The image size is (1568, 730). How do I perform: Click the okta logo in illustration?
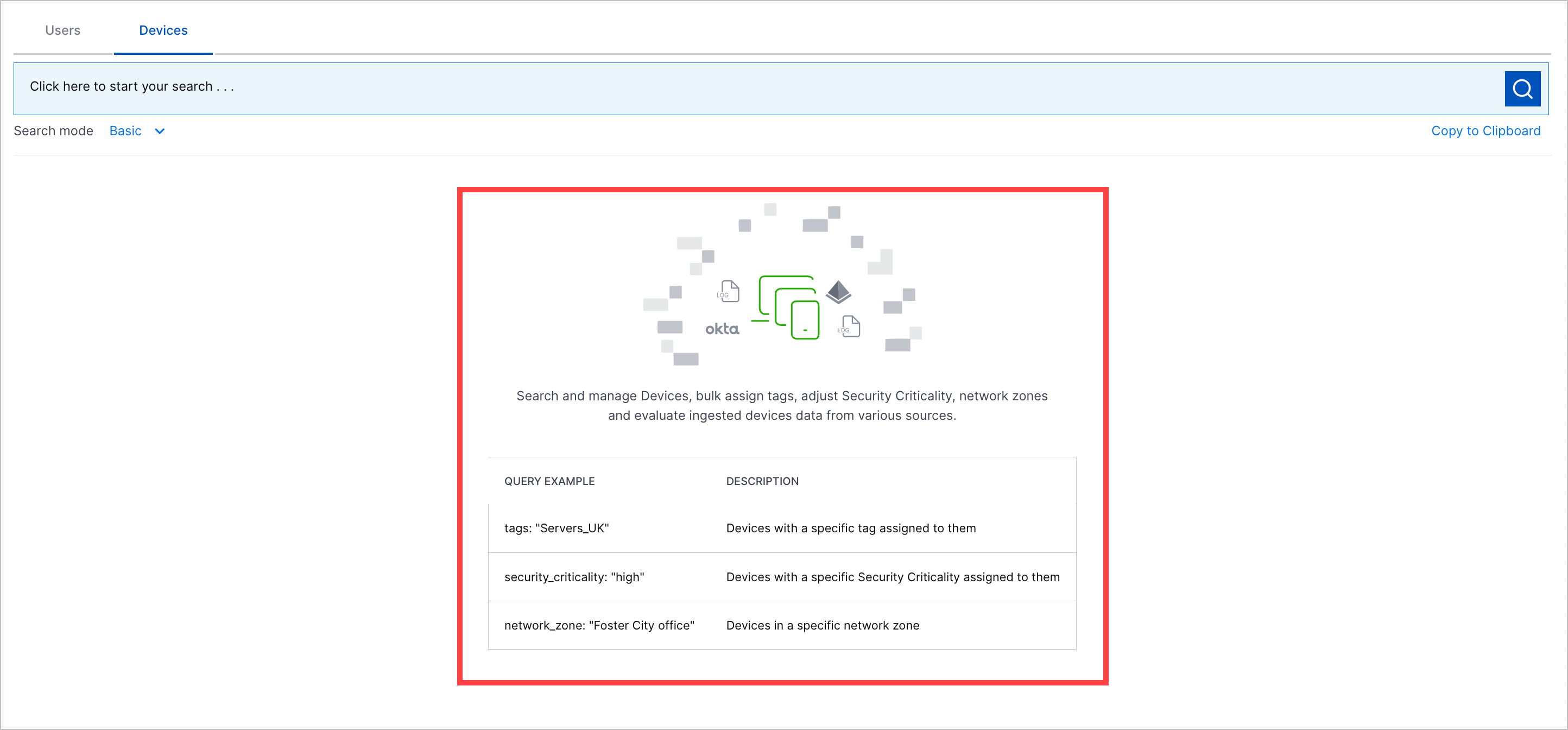(x=722, y=329)
